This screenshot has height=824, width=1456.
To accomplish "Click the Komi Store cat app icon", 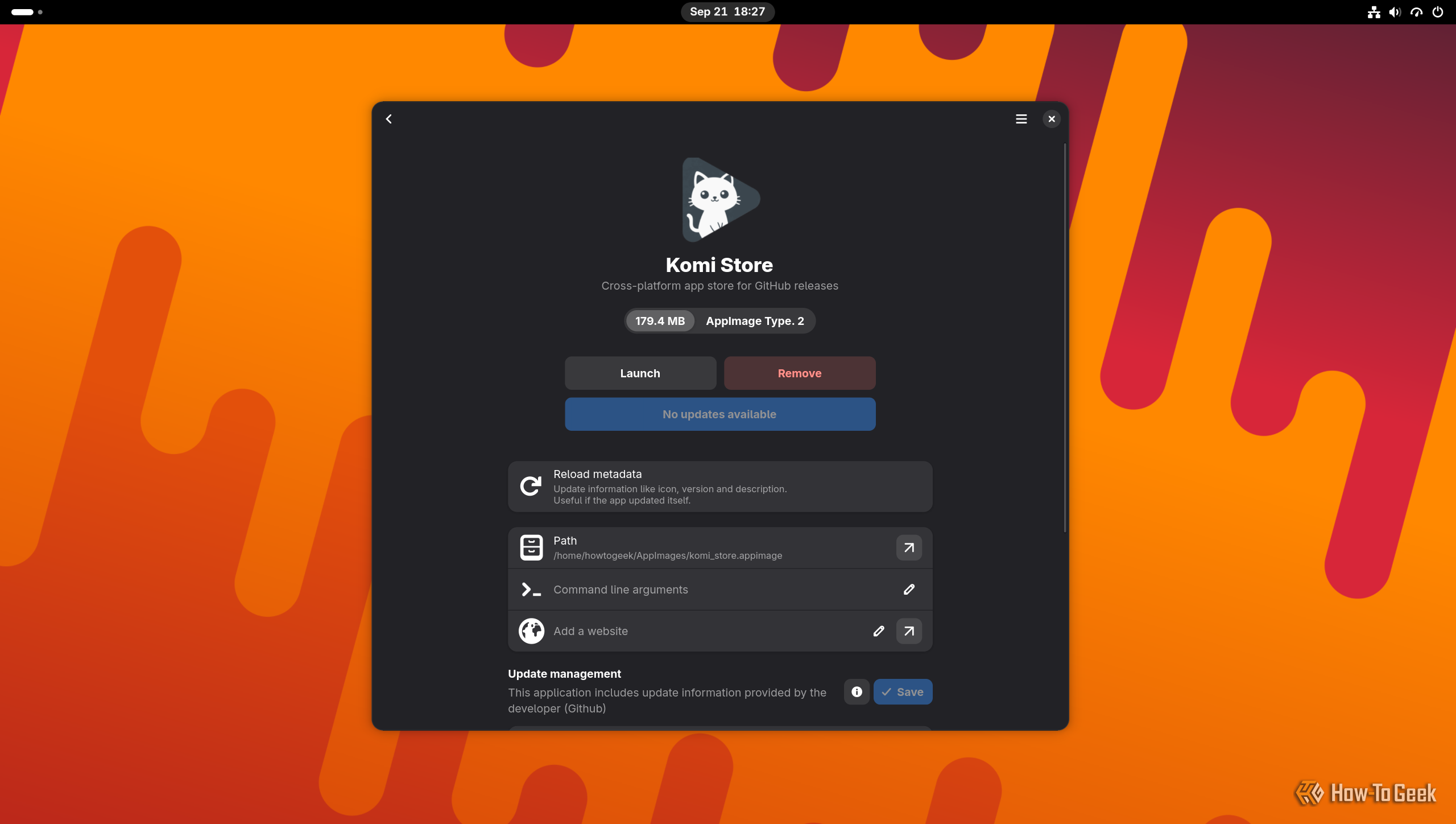I will tap(720, 199).
